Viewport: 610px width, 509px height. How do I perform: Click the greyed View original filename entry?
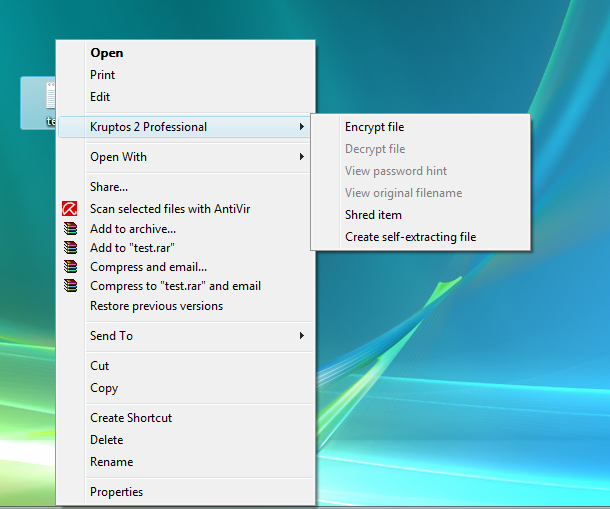tap(421, 193)
